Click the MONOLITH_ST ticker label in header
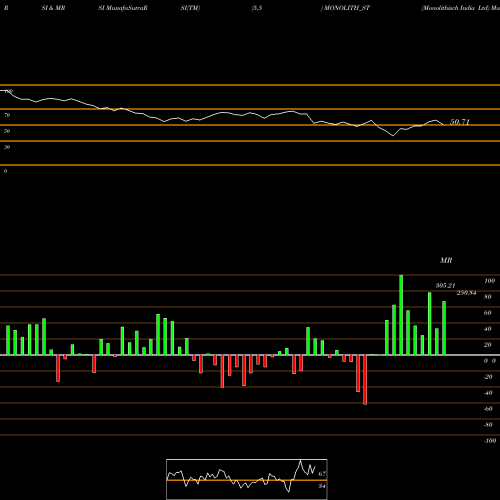The height and width of the screenshot is (500, 500). coord(347,8)
